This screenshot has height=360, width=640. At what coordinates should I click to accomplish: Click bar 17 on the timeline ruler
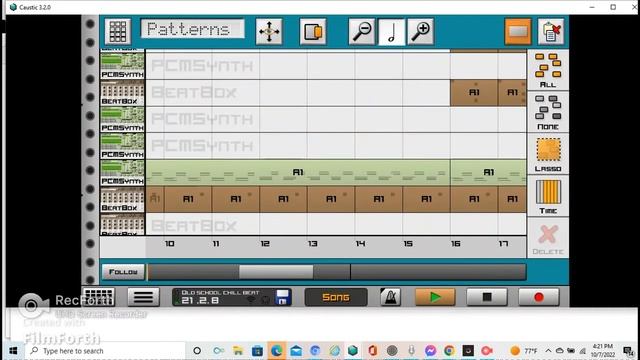coord(503,244)
